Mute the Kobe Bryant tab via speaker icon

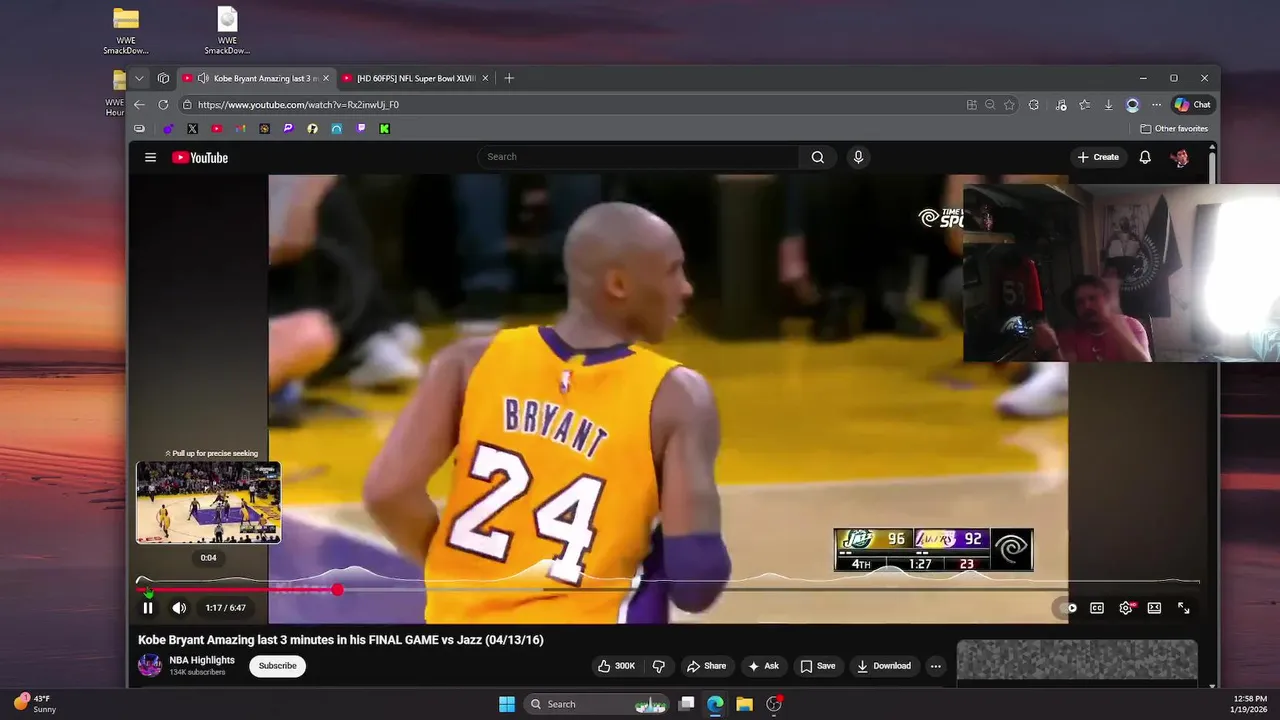coord(203,78)
